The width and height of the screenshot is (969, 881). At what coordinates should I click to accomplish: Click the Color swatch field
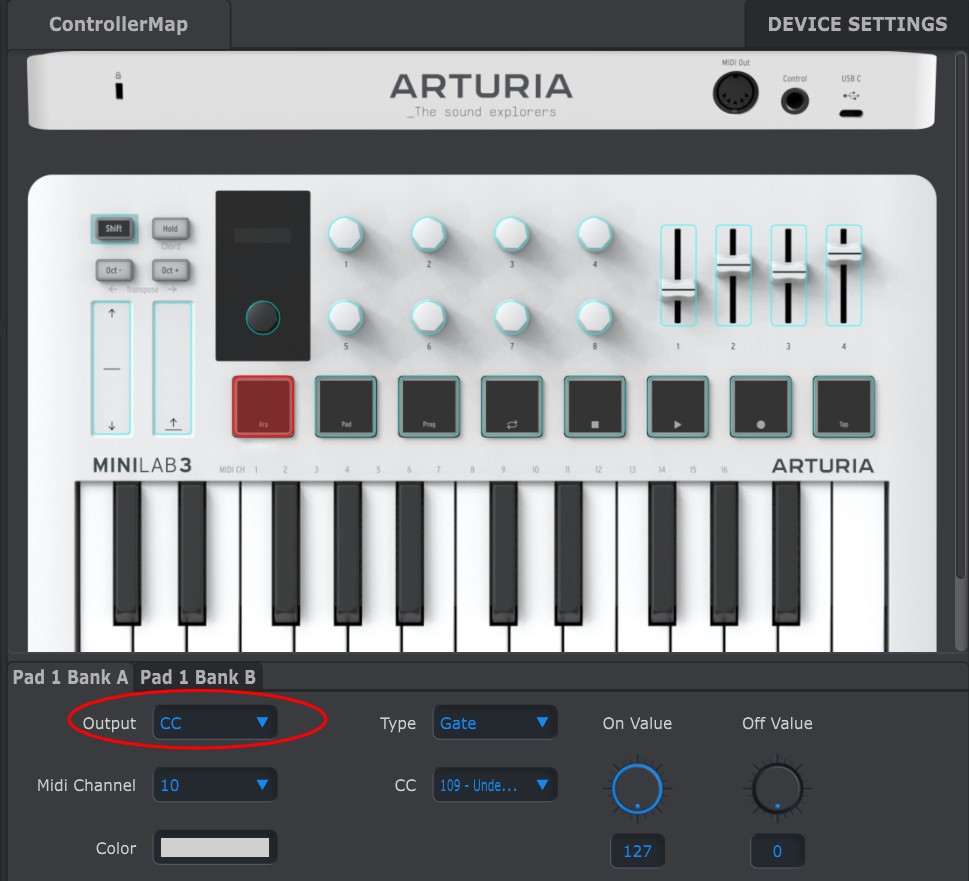click(x=215, y=848)
